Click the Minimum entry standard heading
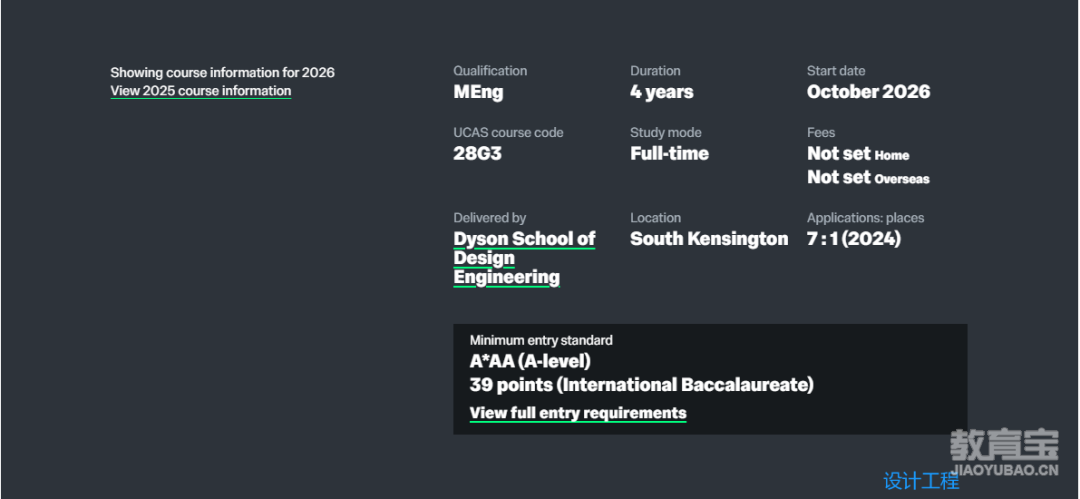 pyautogui.click(x=541, y=340)
